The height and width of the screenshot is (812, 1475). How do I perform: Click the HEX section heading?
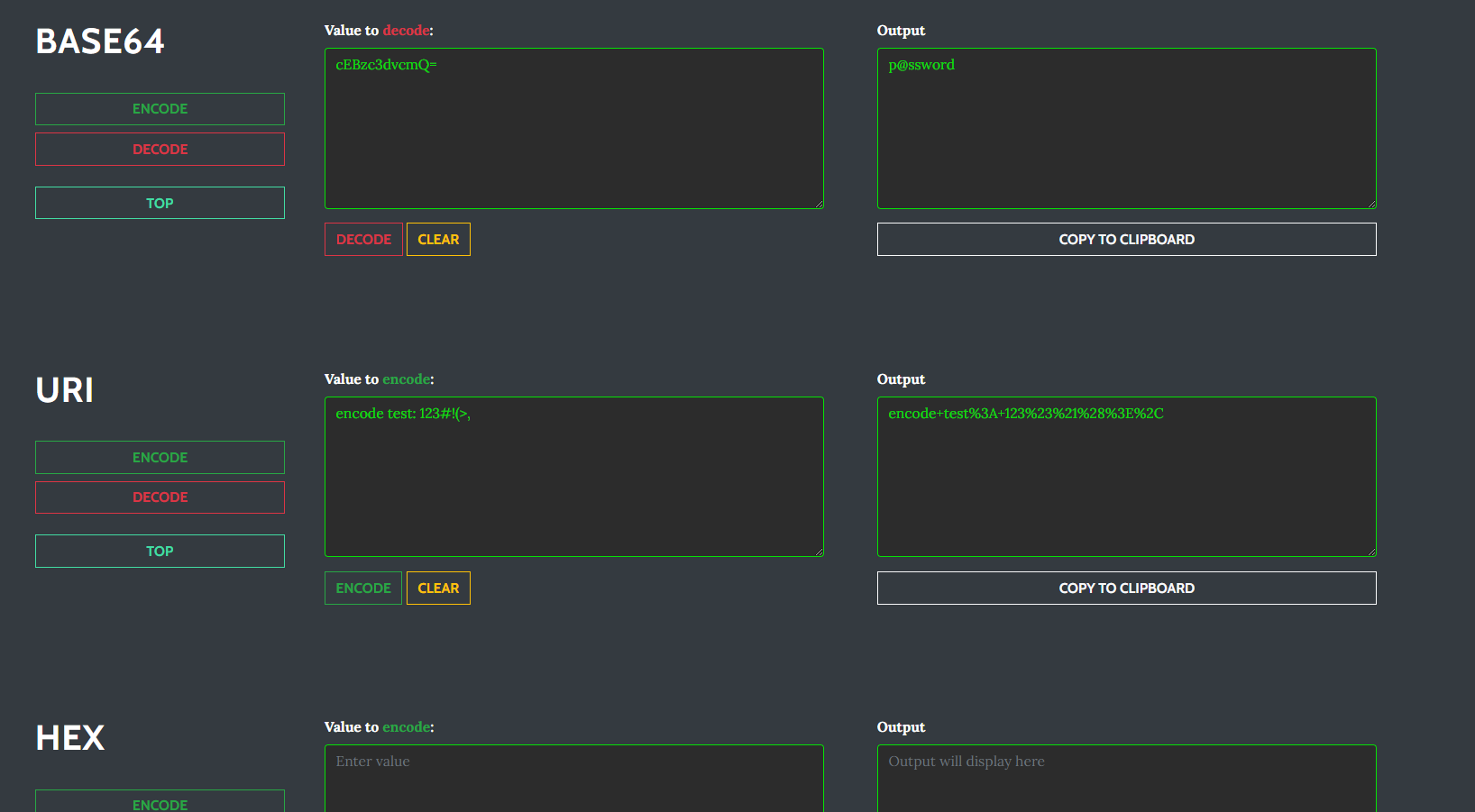pyautogui.click(x=70, y=738)
